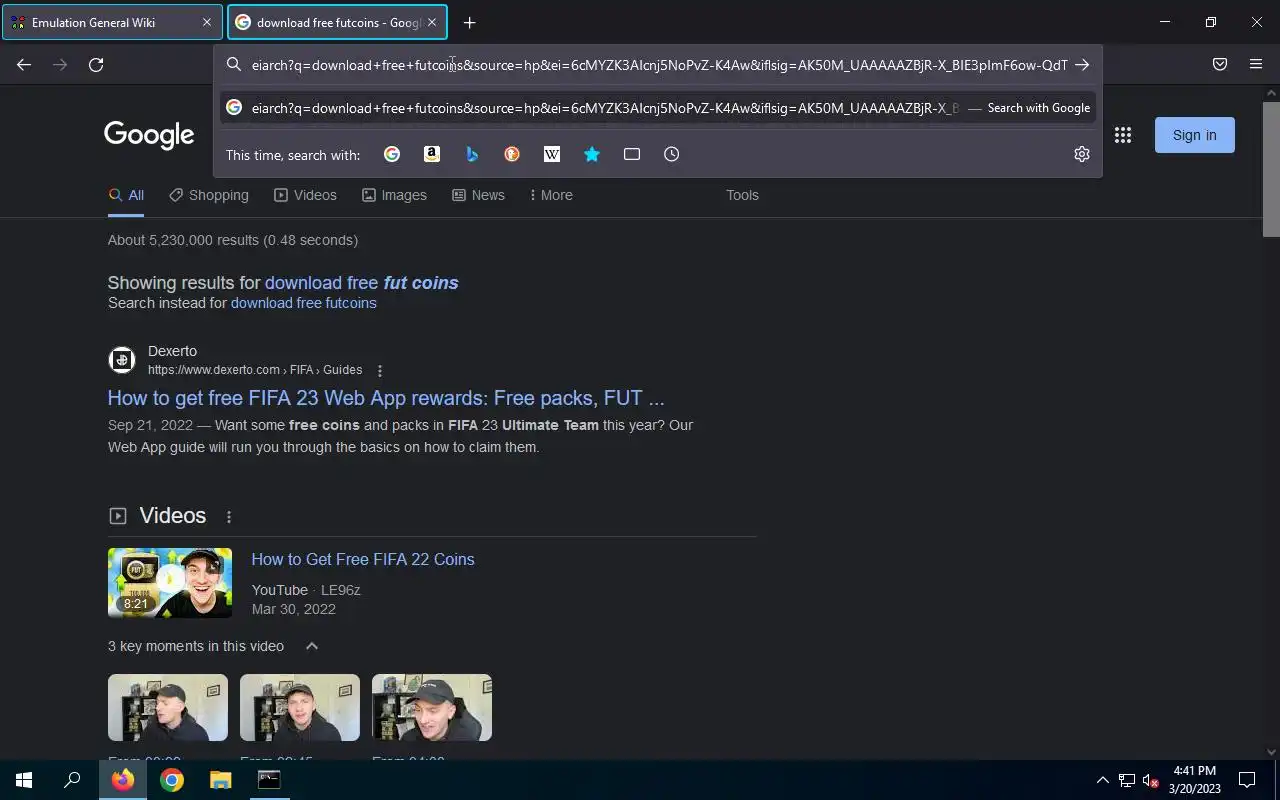Open the network status tray icon

[1127, 780]
